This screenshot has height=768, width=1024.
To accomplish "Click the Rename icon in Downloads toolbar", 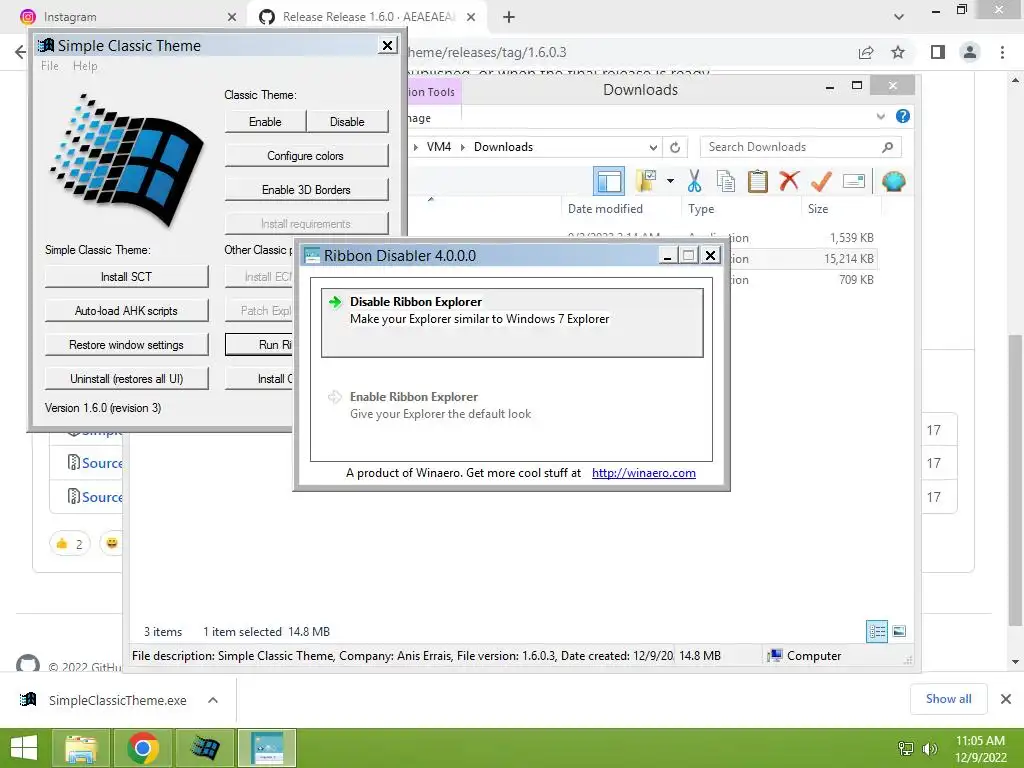I will (x=854, y=181).
